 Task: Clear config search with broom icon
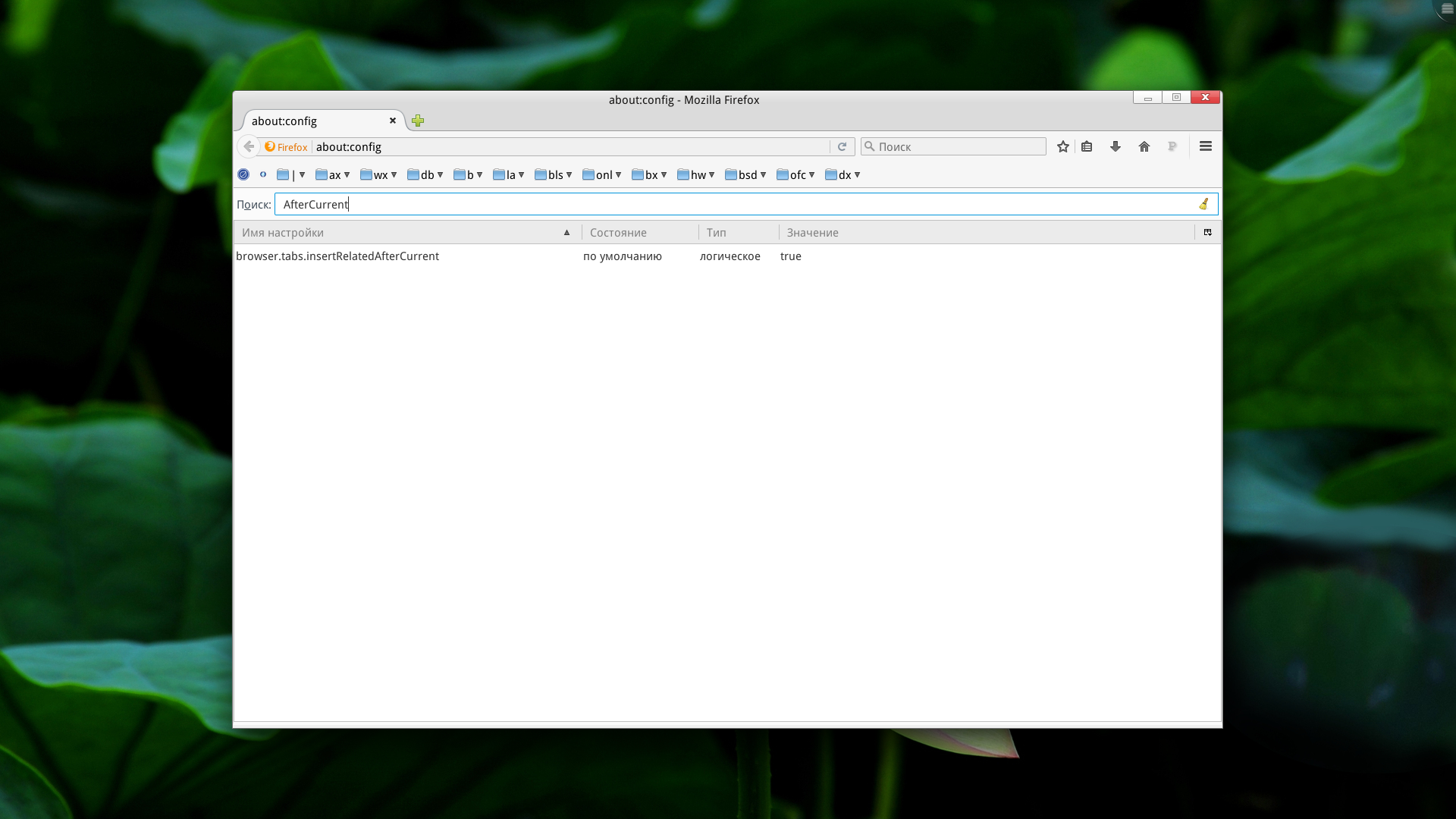point(1203,204)
